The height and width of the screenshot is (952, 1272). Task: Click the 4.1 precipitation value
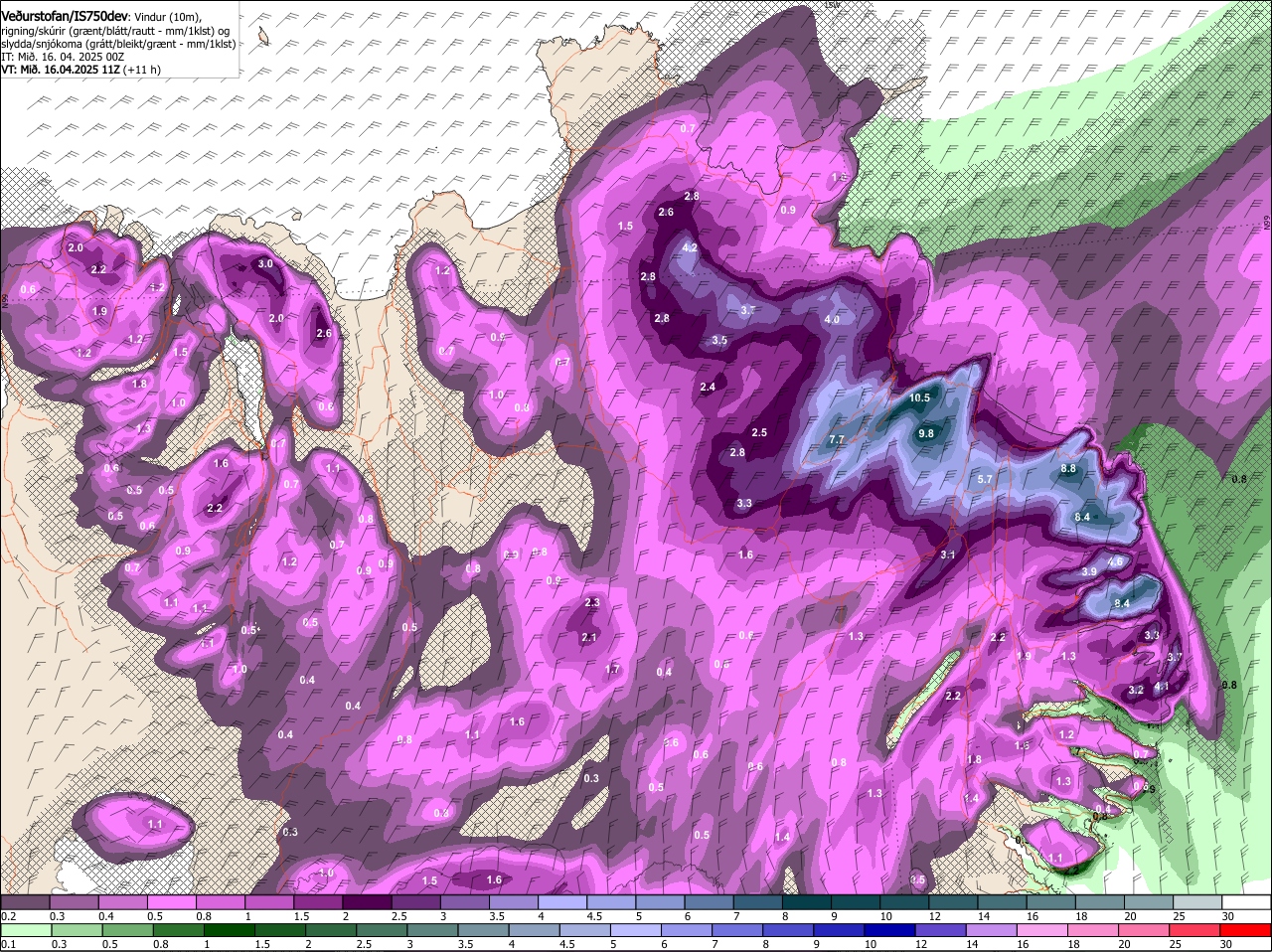pyautogui.click(x=1161, y=687)
